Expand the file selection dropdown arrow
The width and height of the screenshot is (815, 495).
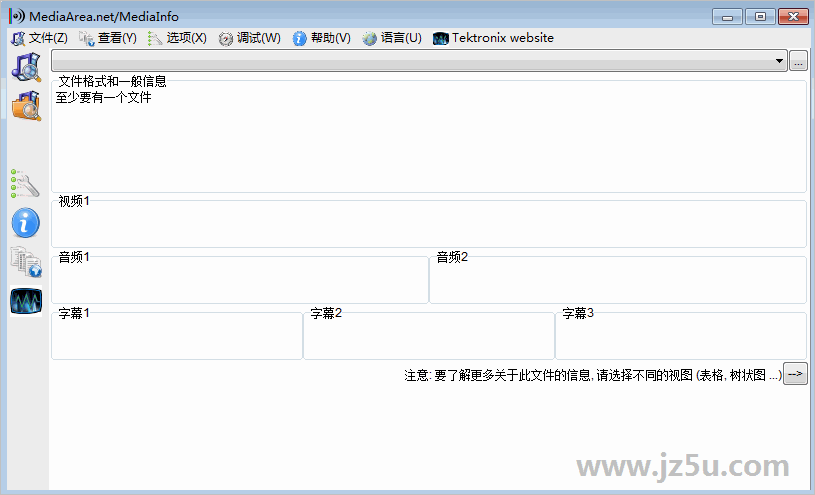779,61
